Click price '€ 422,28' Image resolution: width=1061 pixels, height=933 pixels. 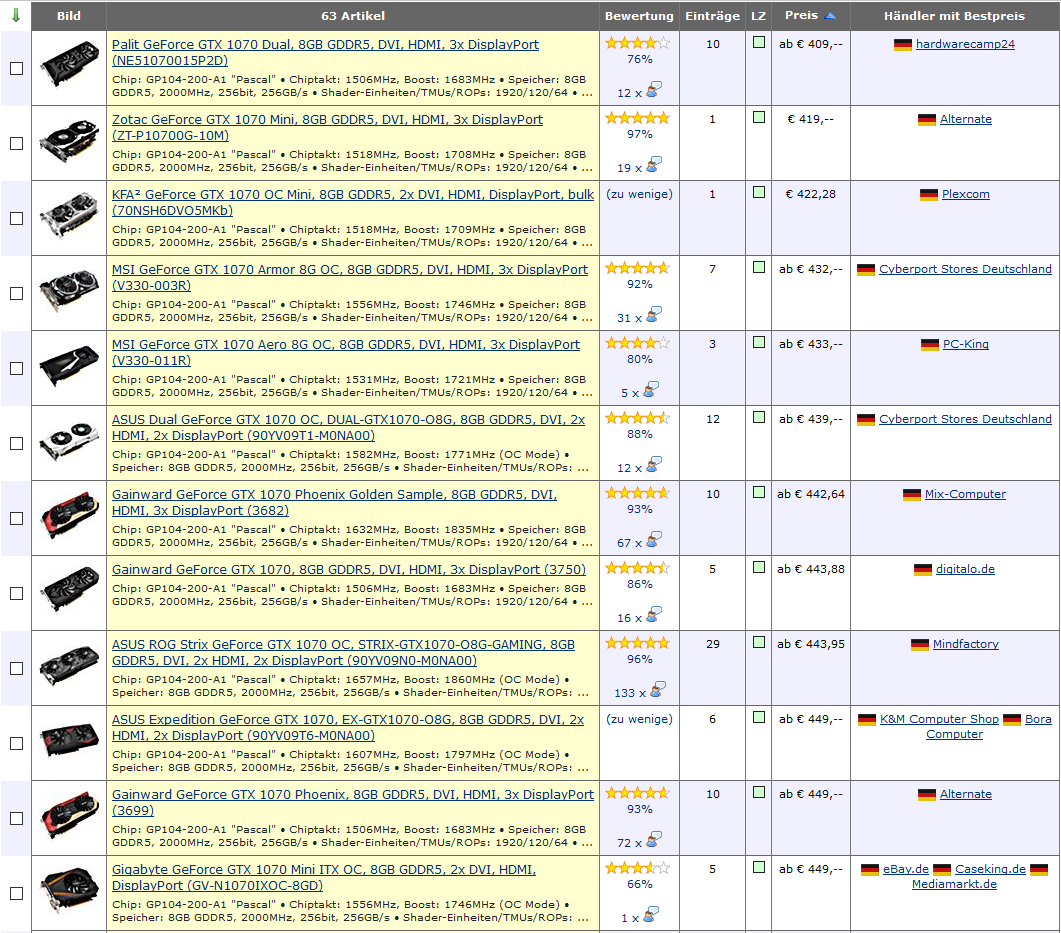click(x=811, y=194)
